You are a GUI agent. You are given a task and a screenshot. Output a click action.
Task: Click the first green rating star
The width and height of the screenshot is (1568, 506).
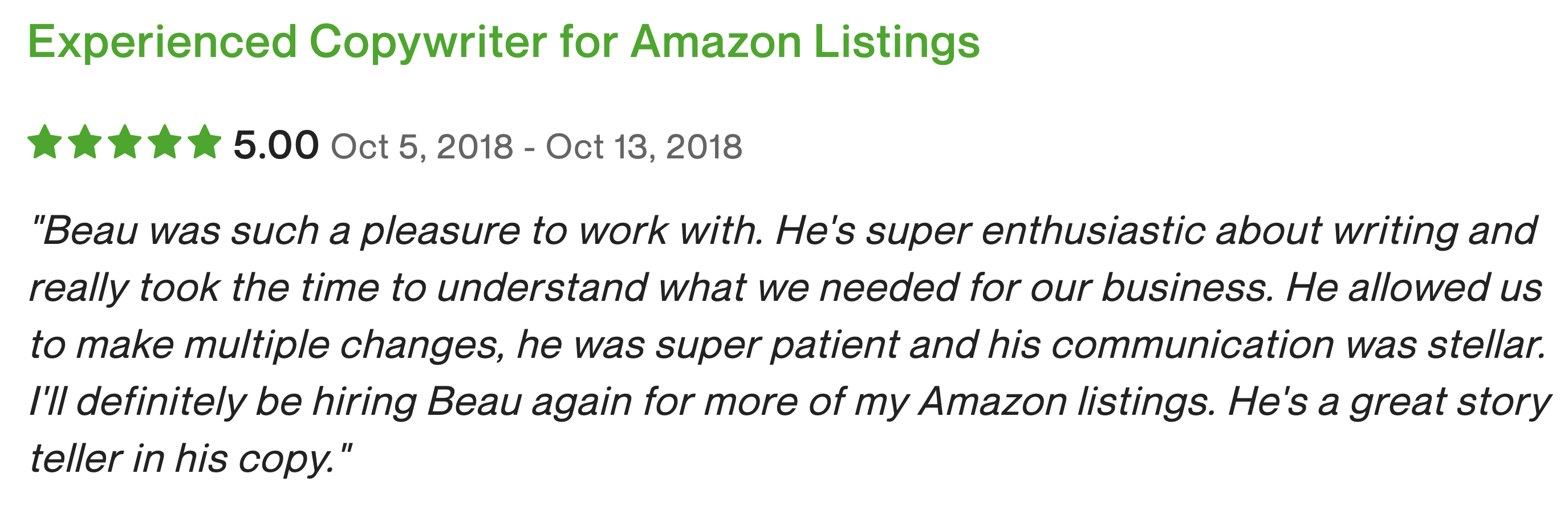click(x=45, y=142)
